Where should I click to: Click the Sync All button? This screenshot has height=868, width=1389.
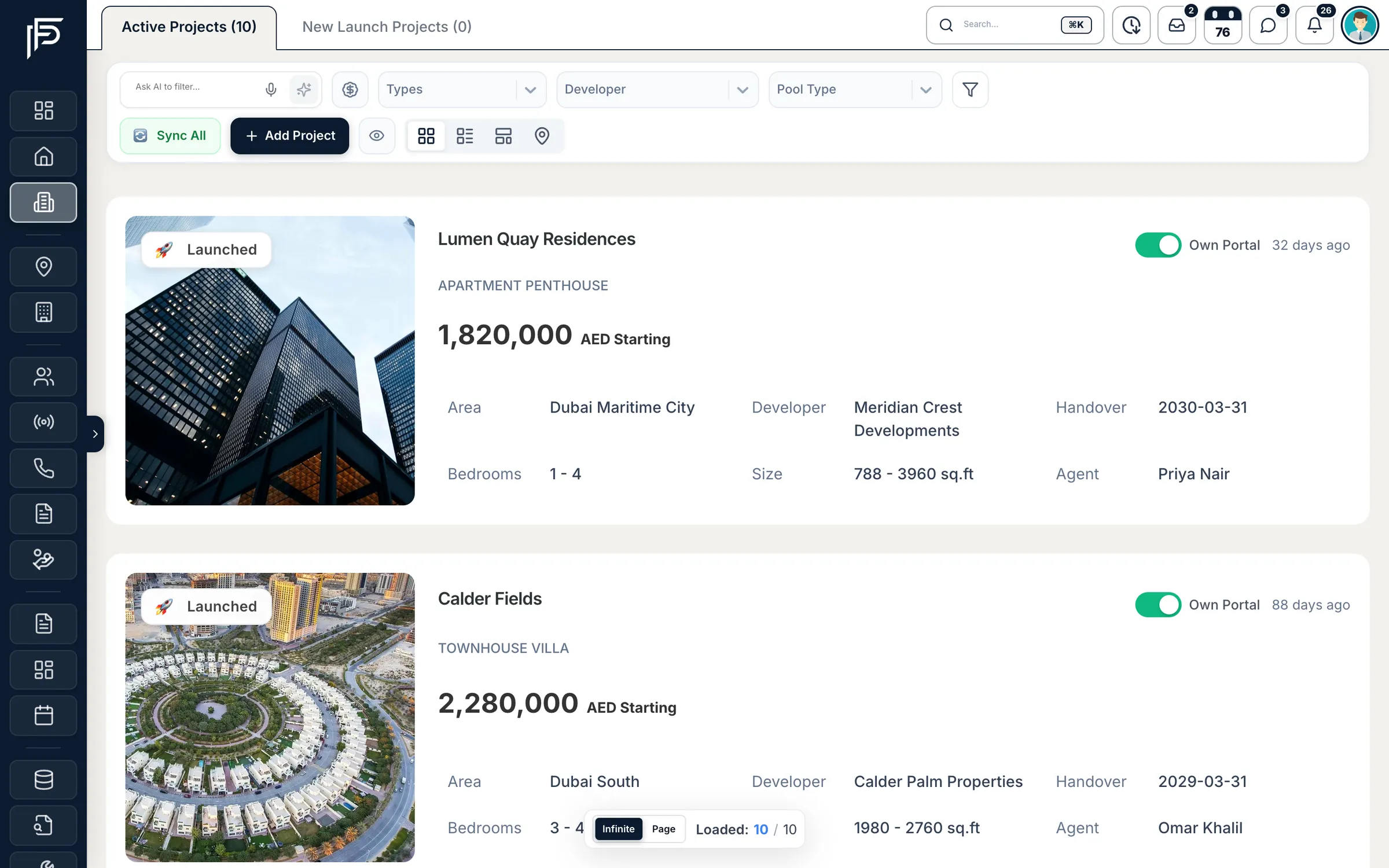click(170, 135)
